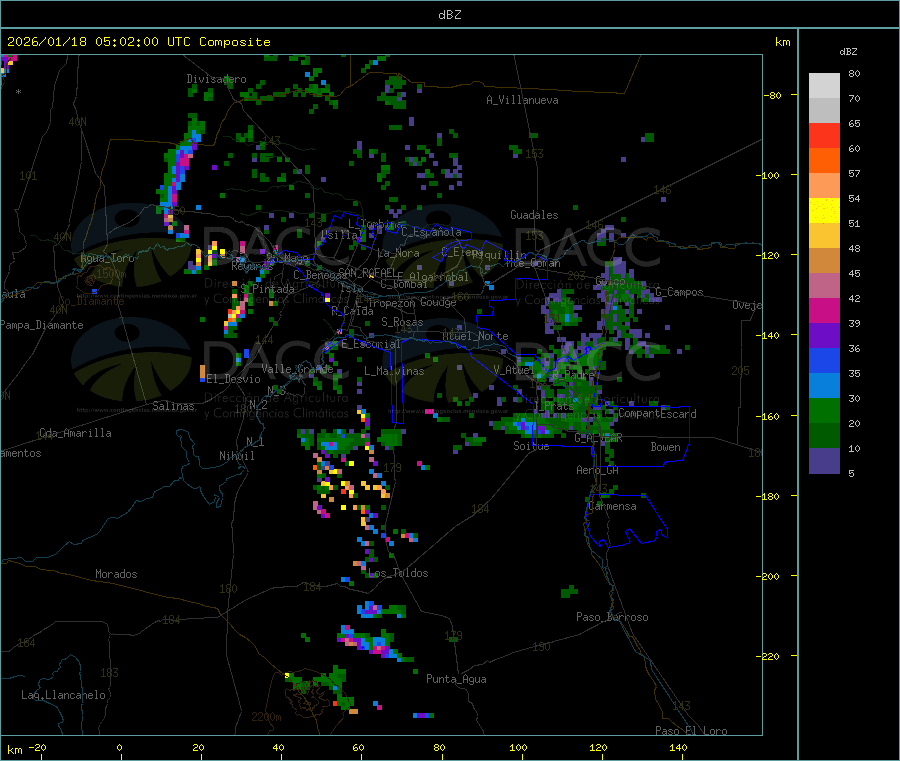The width and height of the screenshot is (900, 761).
Task: Click the 140 tick on the horizontal km axis
Action: coord(678,747)
